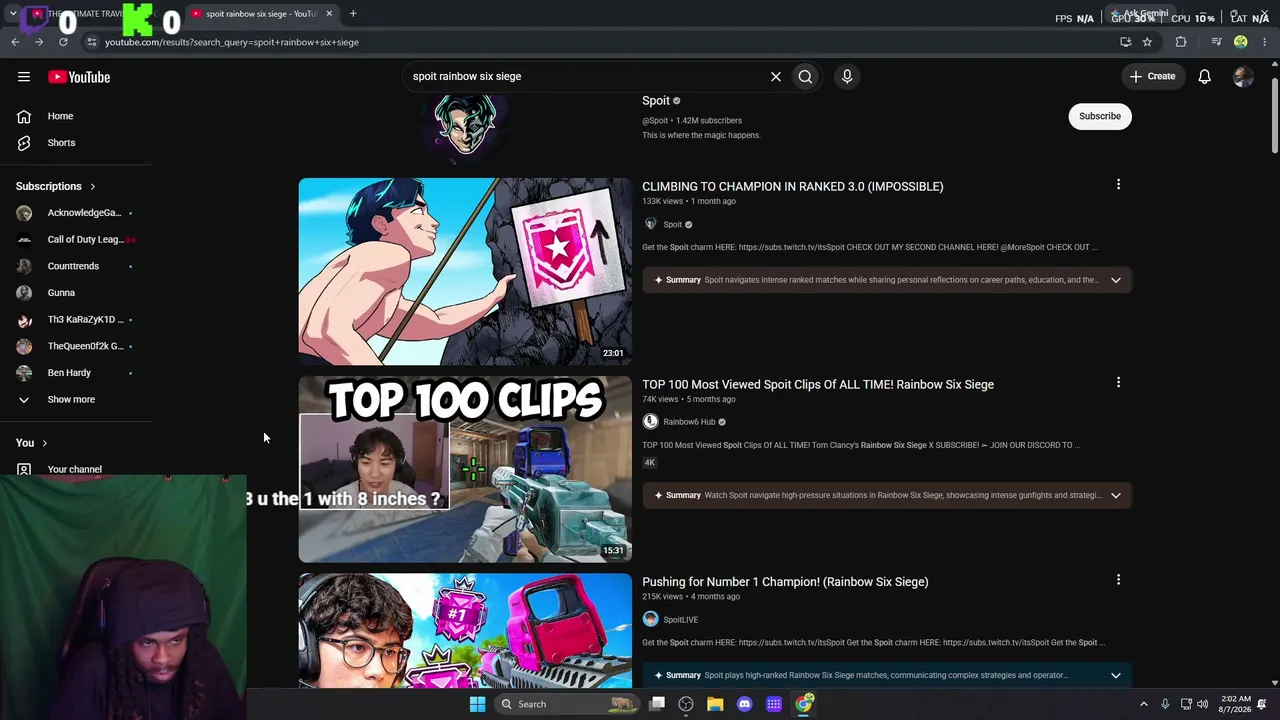Open the Chrome three-dot menu

tap(1265, 42)
